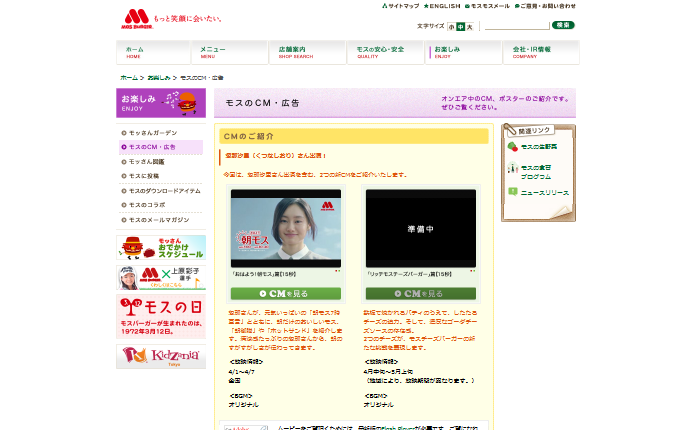
Task: Select モスのCM・広告 in sidebar
Action: pos(161,147)
